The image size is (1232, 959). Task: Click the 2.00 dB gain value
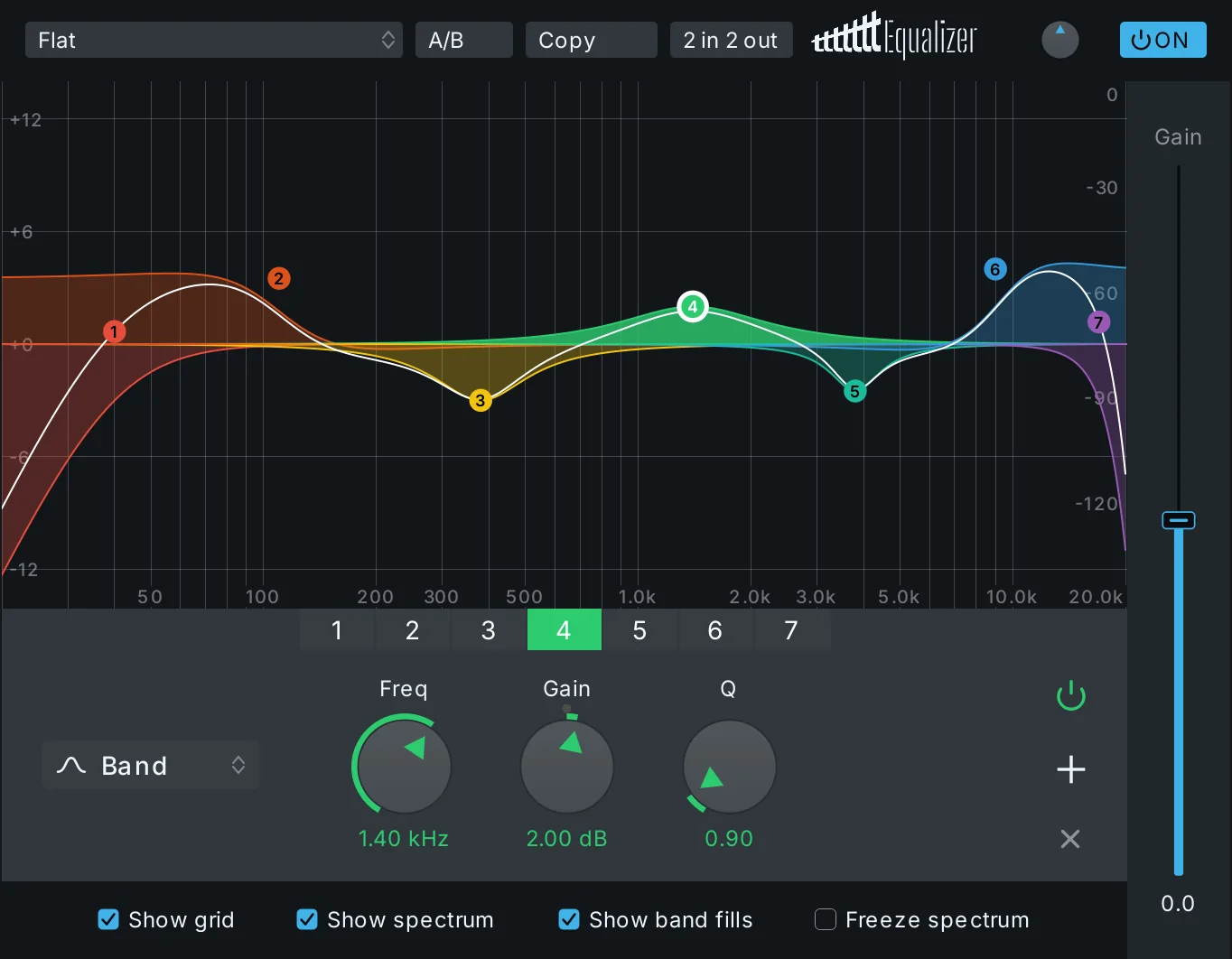tap(567, 839)
